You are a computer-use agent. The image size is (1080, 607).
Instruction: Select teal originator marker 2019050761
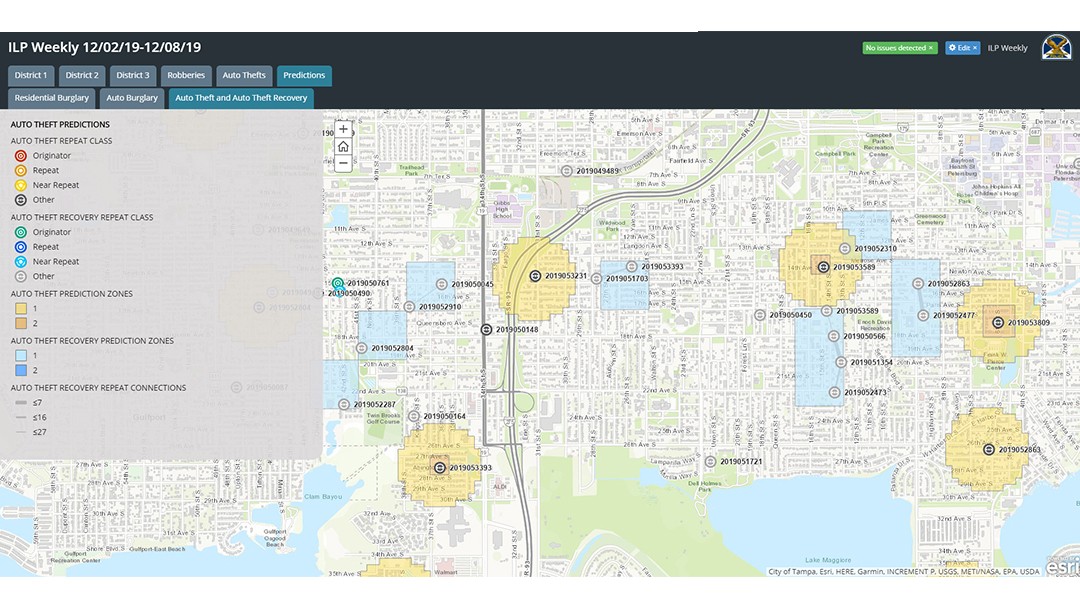pos(338,283)
